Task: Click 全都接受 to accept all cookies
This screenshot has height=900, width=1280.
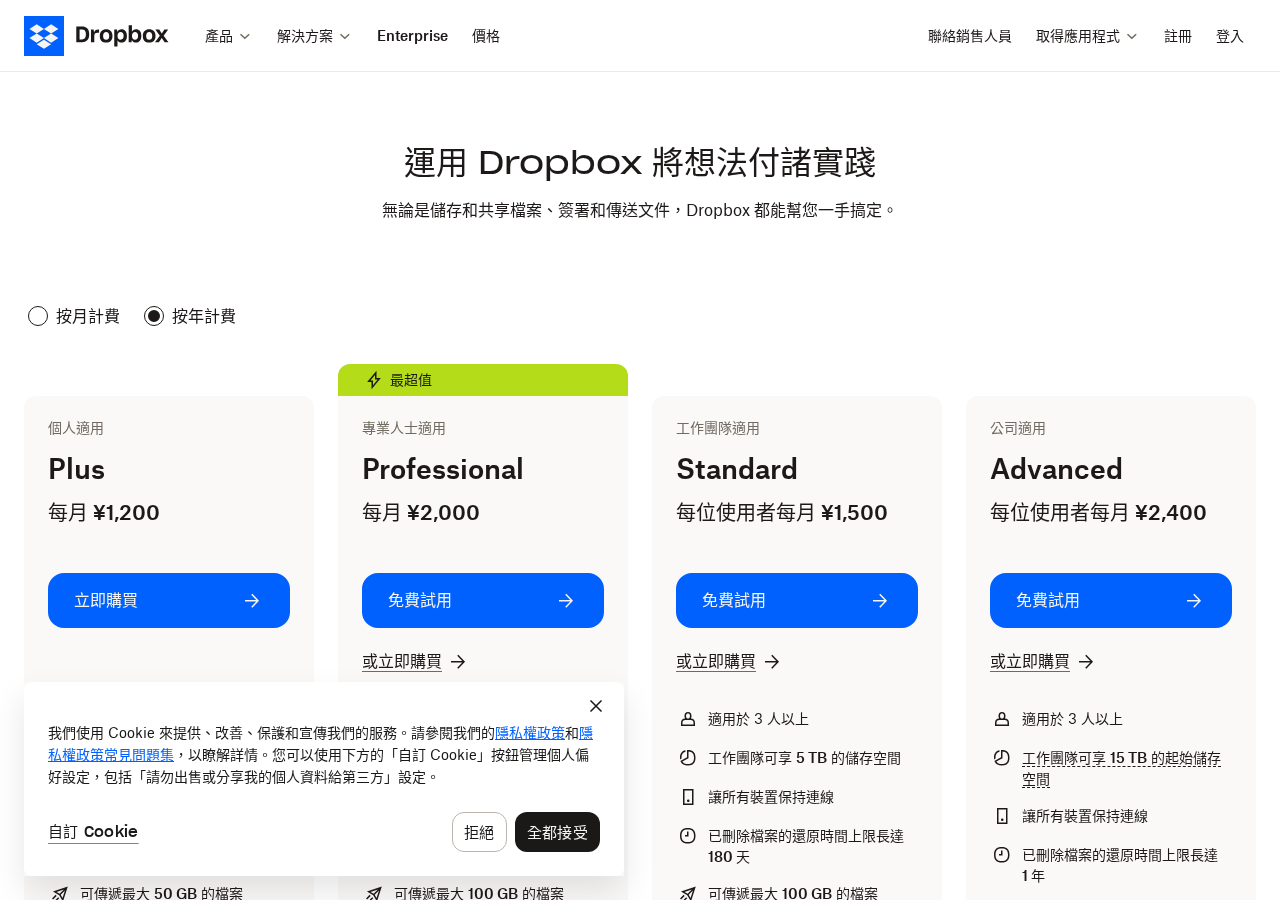Action: click(x=557, y=832)
